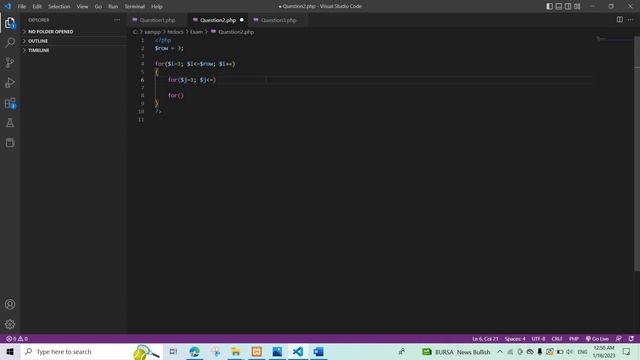
Task: Click the feedback icon in status bar
Action: click(618, 339)
